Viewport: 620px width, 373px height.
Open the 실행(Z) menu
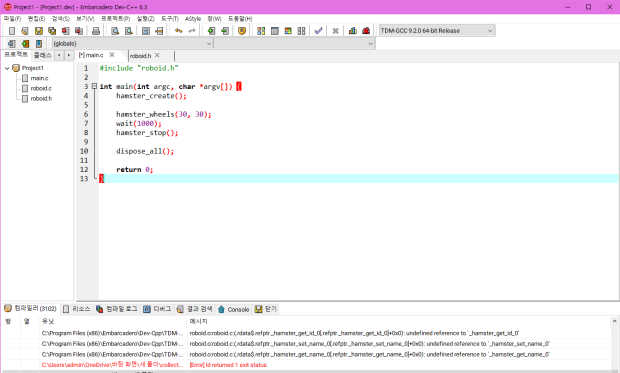point(146,19)
